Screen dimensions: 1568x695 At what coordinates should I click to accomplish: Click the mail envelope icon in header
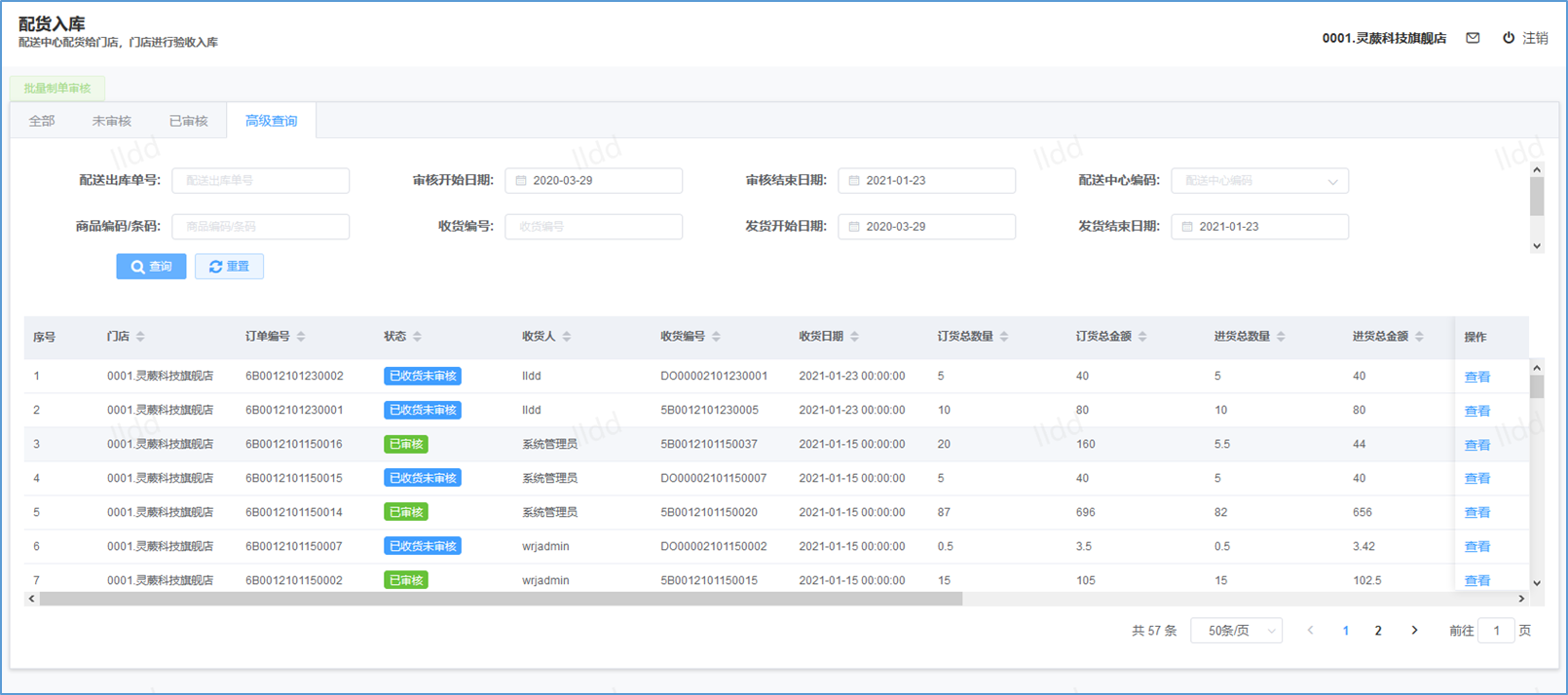pos(1473,38)
